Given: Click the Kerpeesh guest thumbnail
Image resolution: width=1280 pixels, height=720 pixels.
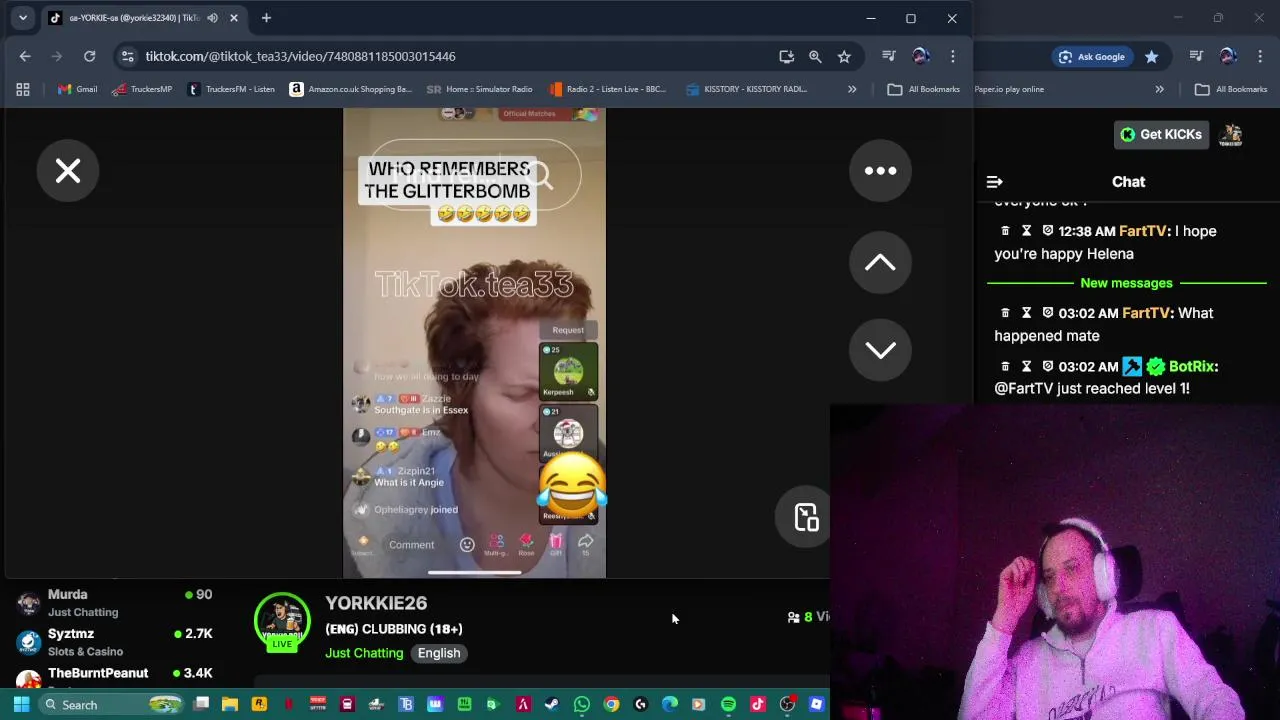Looking at the screenshot, I should tap(569, 371).
